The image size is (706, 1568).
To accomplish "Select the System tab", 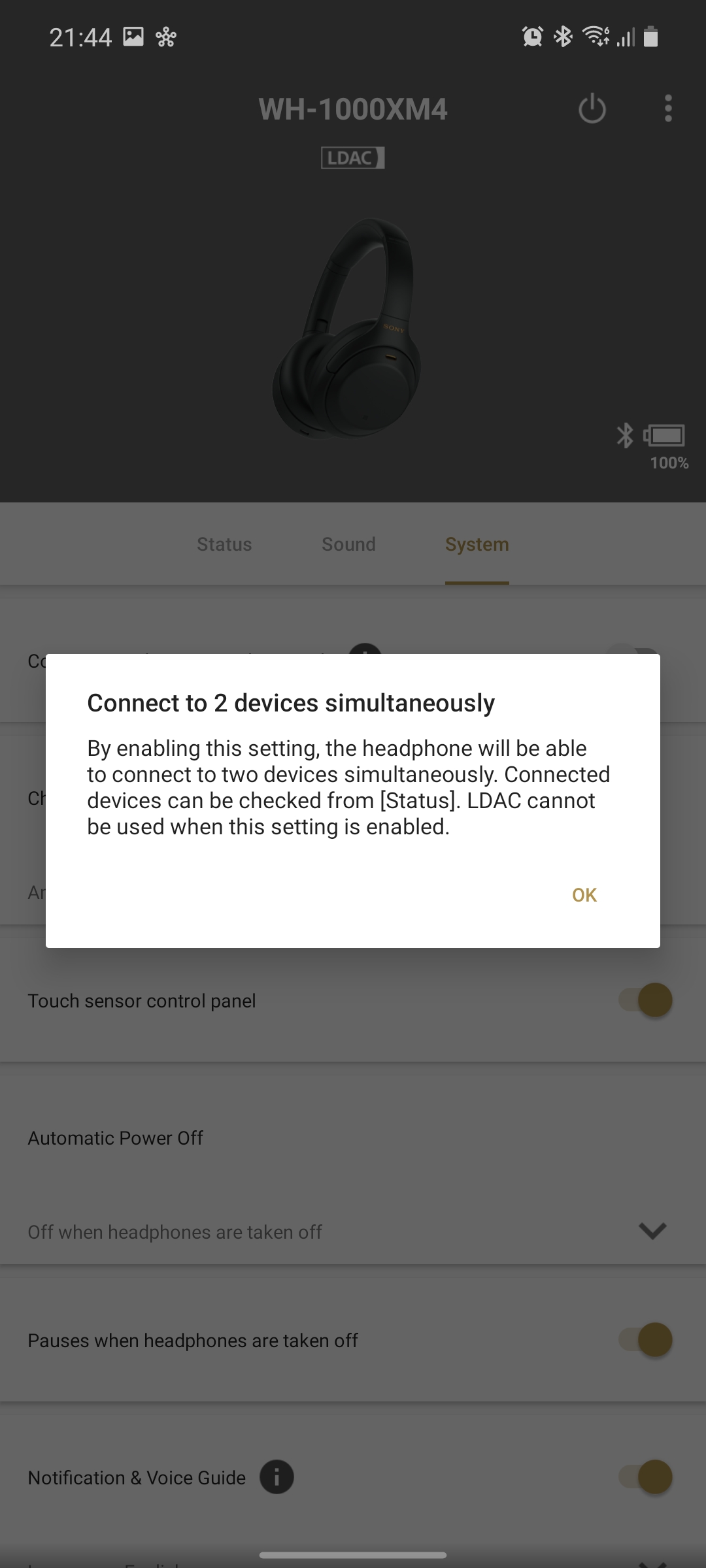I will 477,544.
